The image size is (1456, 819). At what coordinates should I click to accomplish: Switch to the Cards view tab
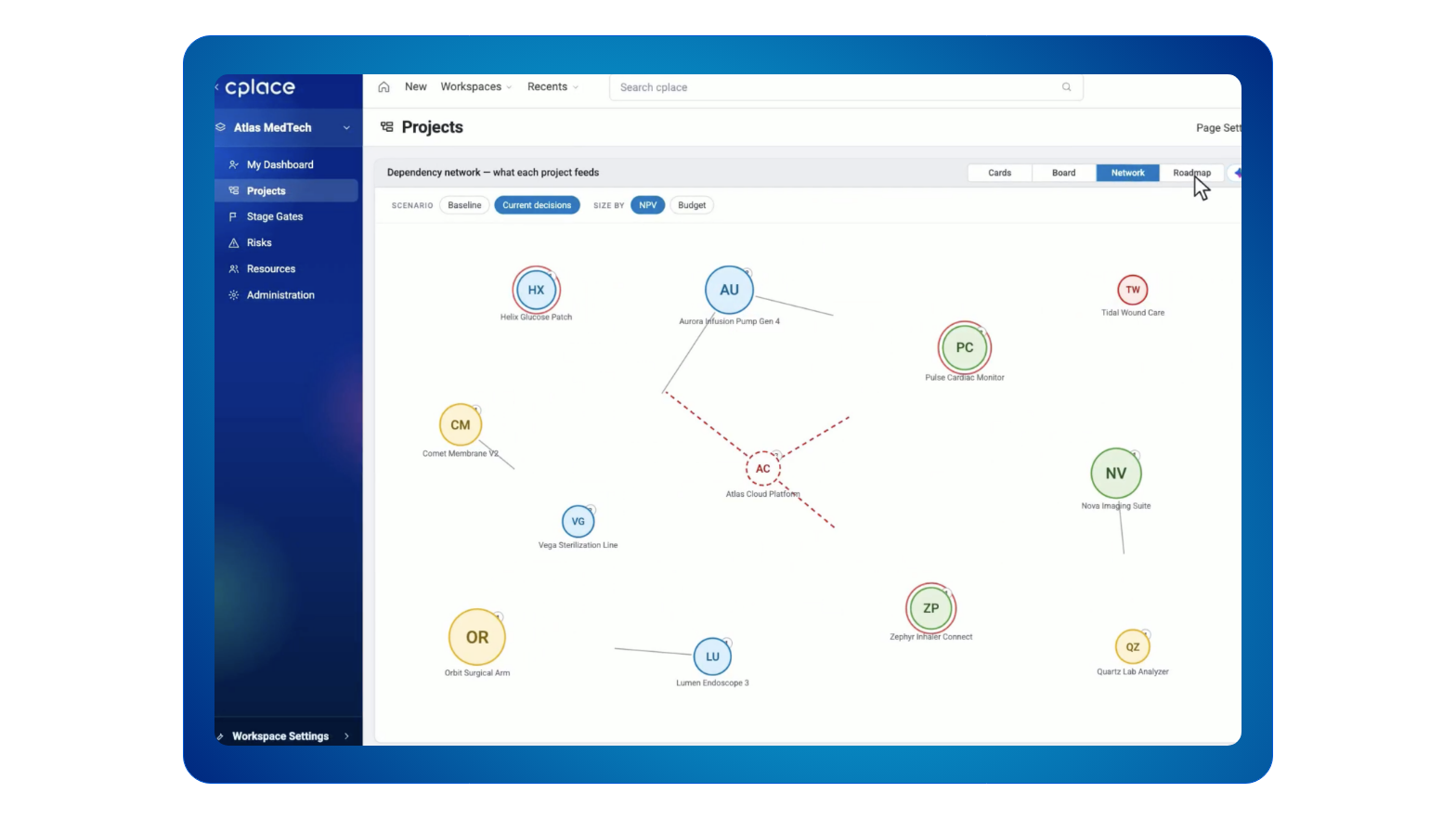pyautogui.click(x=1000, y=173)
